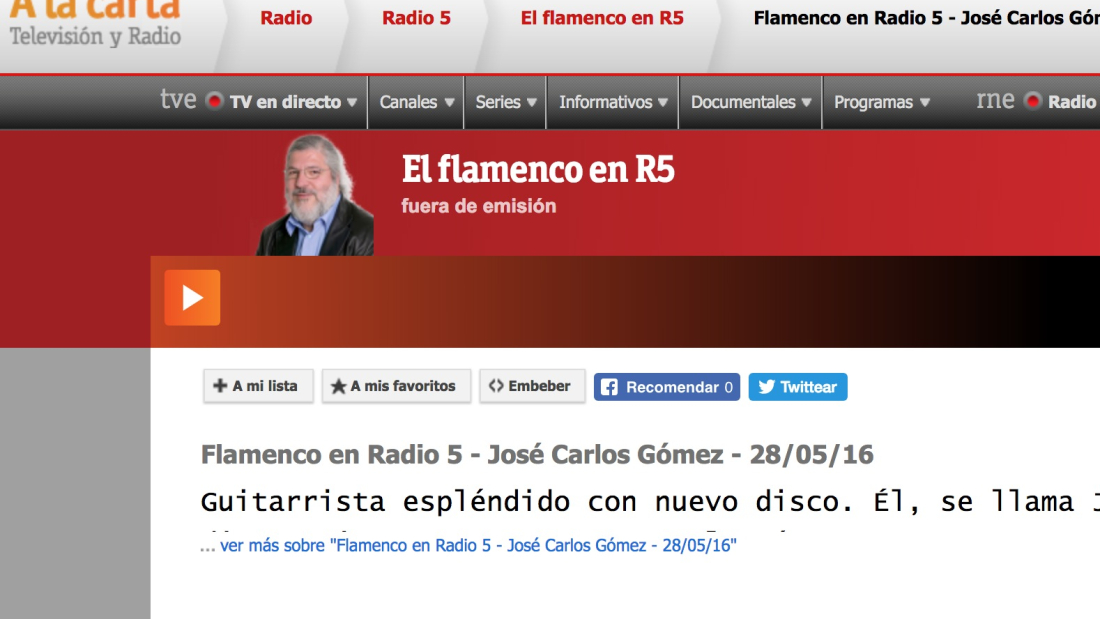
Task: Click the Twitter bird Twittear button
Action: tap(797, 387)
